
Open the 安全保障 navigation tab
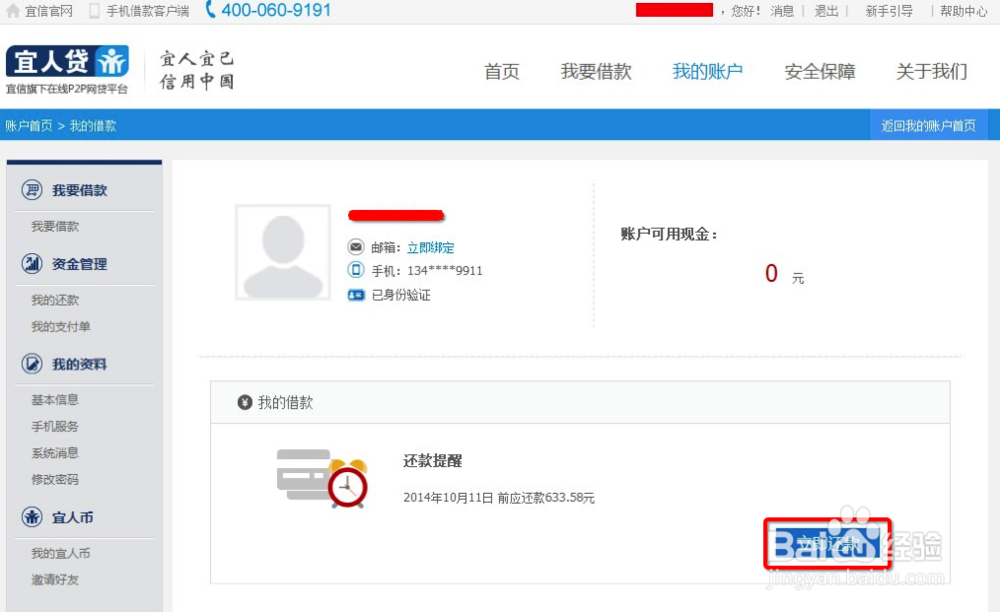[x=820, y=71]
